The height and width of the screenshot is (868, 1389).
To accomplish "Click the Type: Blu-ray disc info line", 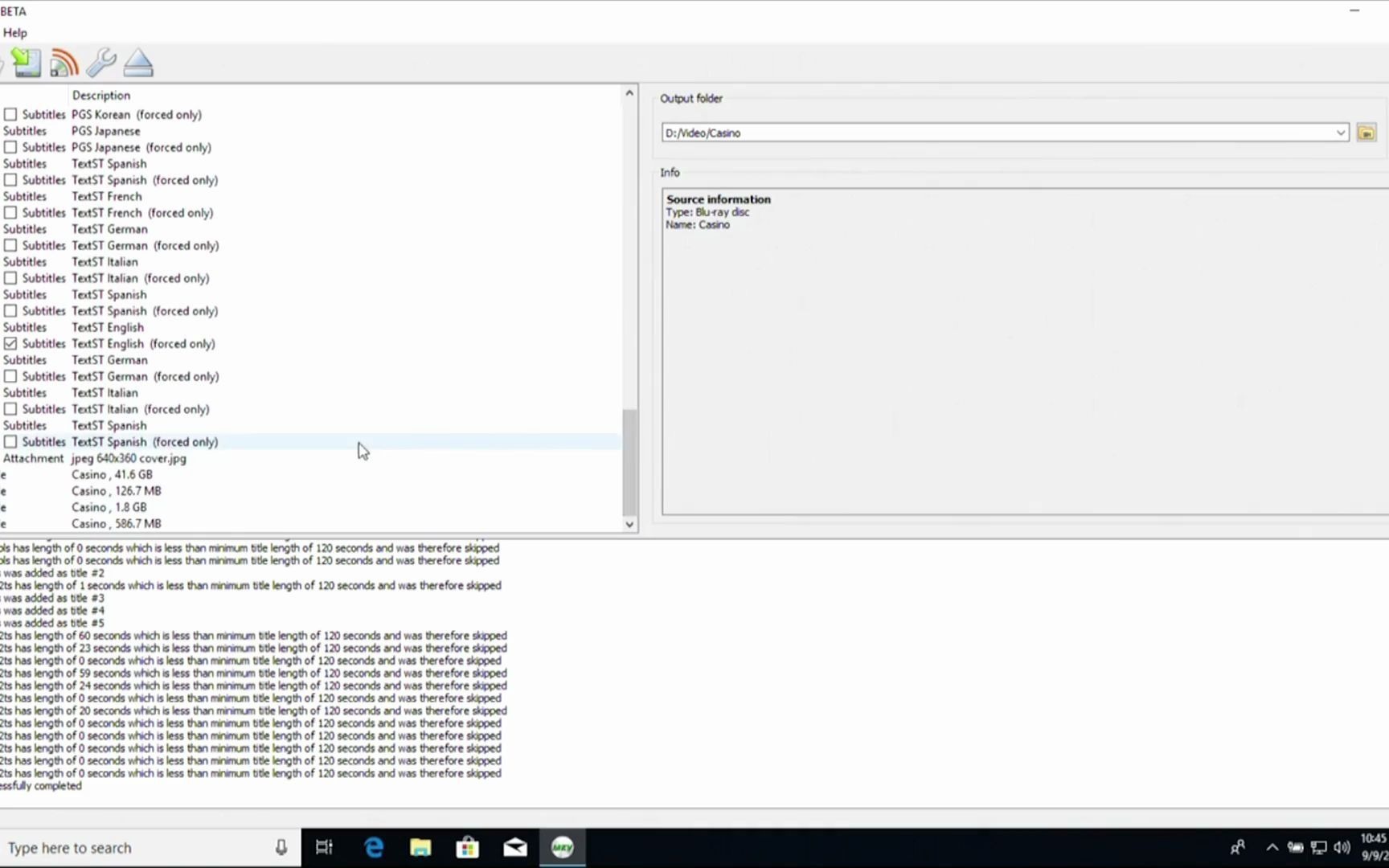I will pyautogui.click(x=707, y=212).
